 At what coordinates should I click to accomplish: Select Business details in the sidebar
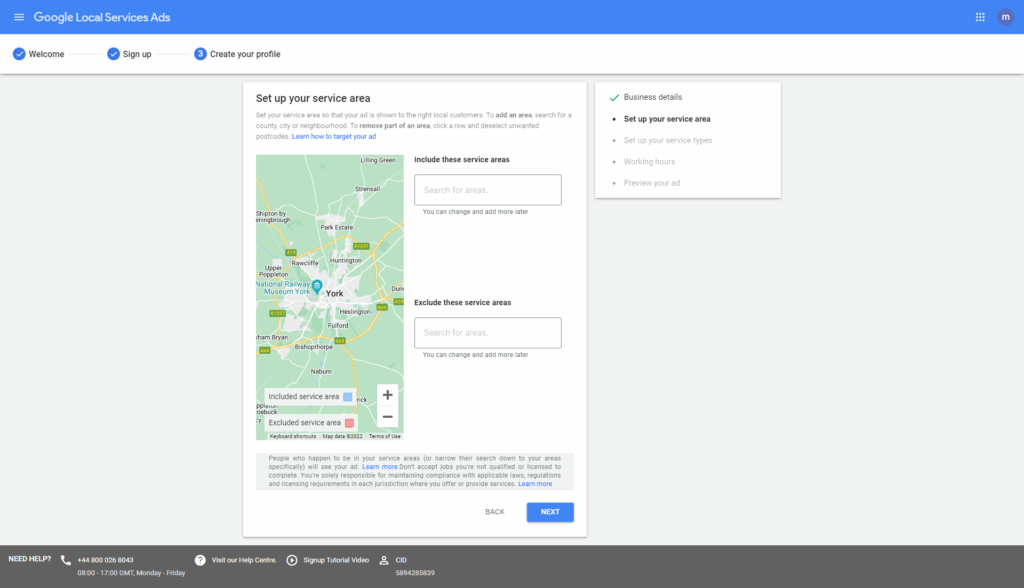(652, 97)
